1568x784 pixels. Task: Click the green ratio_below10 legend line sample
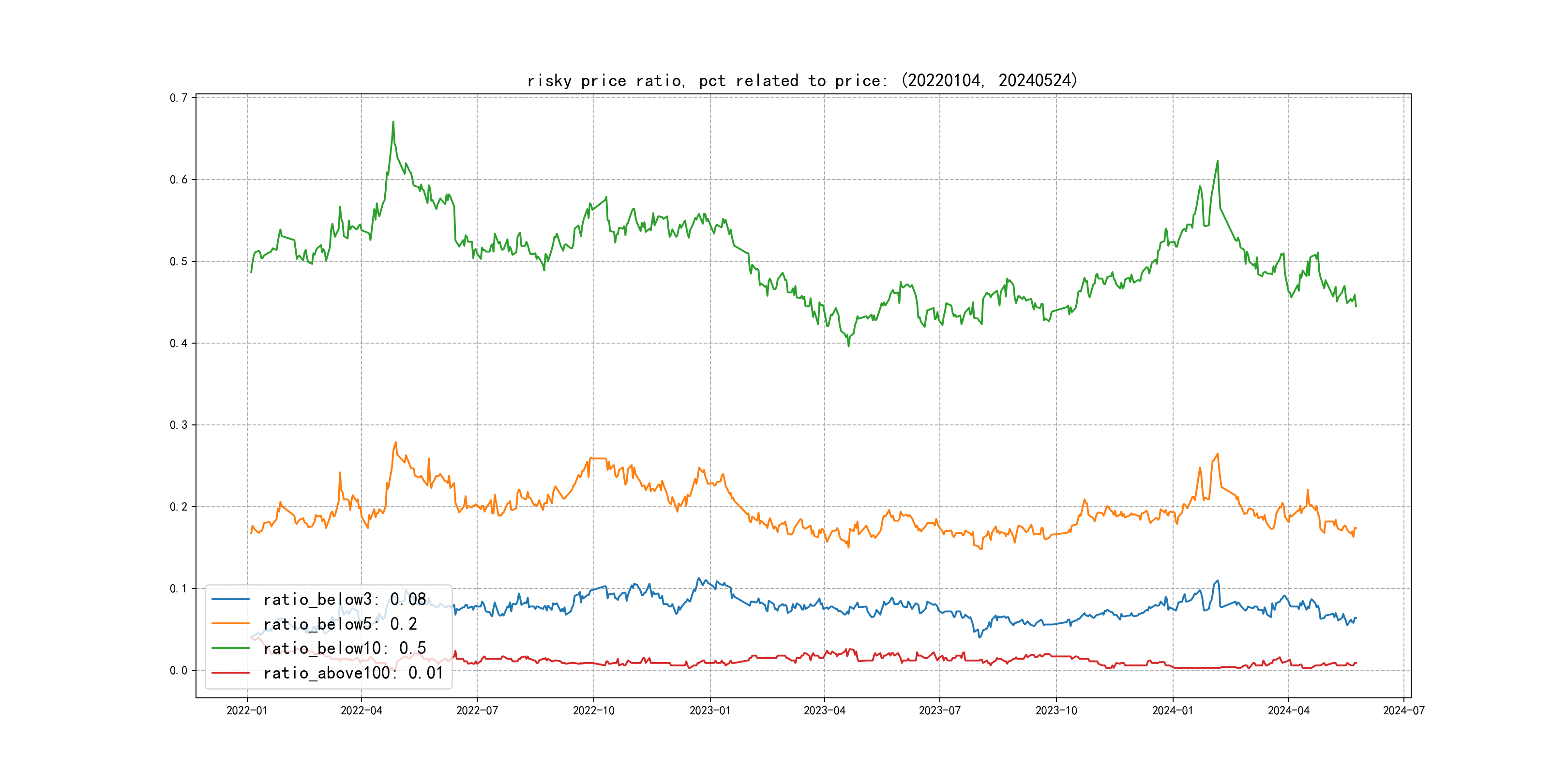230,648
